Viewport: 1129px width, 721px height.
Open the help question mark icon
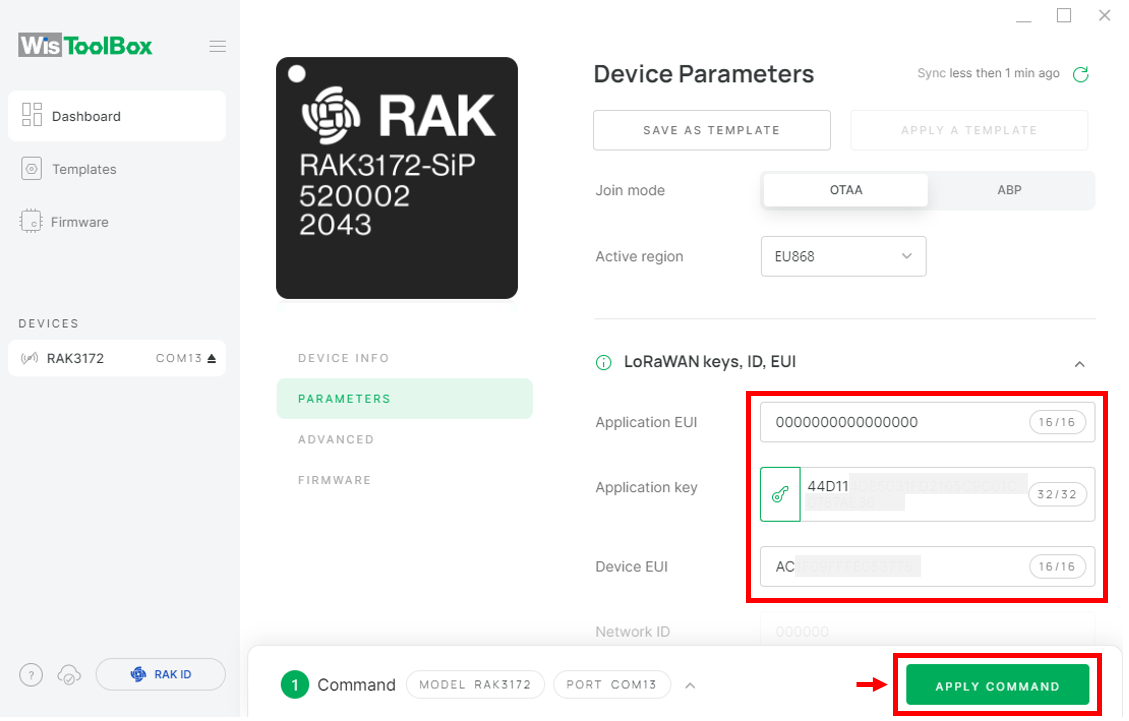tap(31, 675)
